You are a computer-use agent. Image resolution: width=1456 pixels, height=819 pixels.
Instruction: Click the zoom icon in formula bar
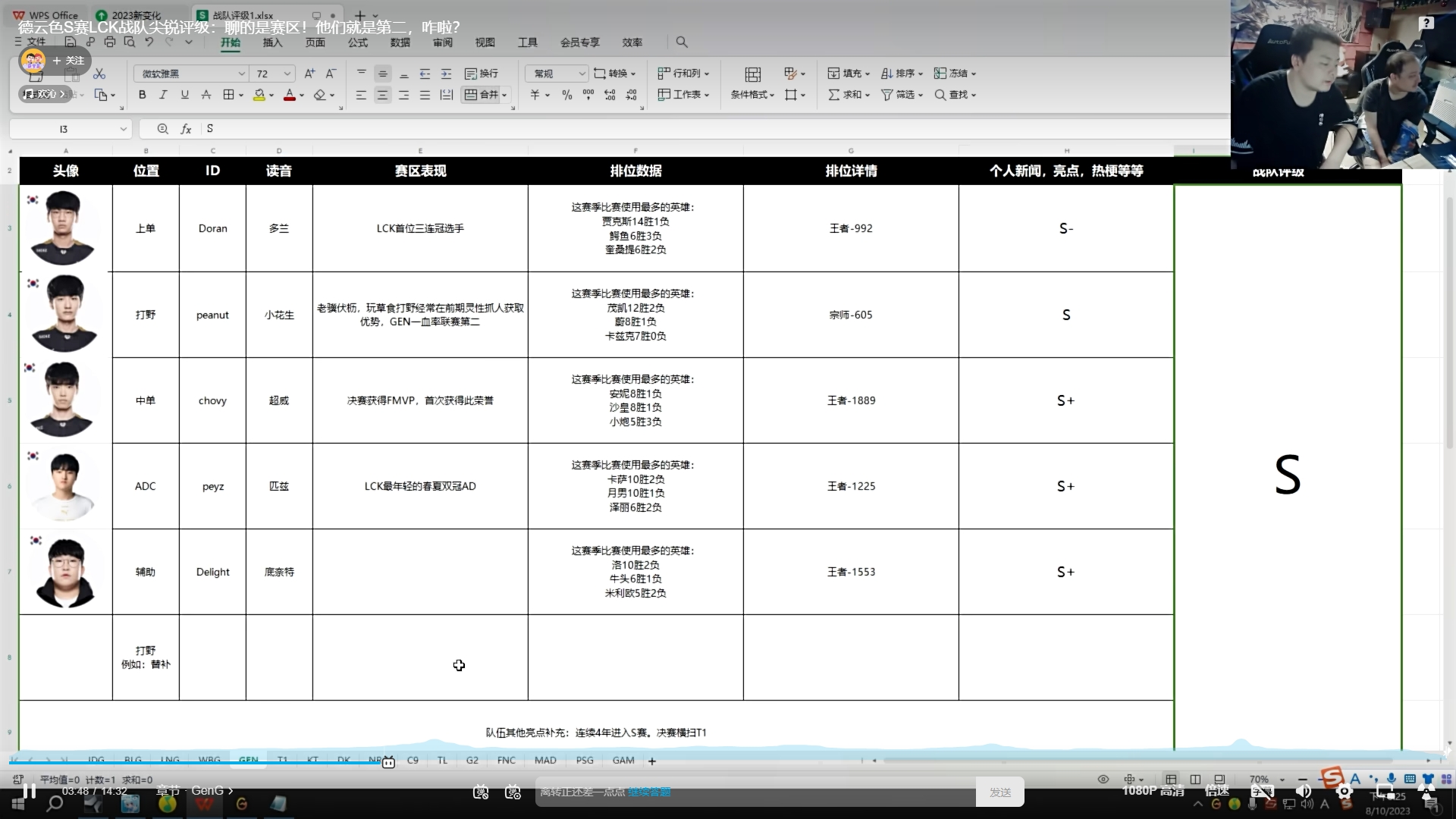(x=162, y=129)
